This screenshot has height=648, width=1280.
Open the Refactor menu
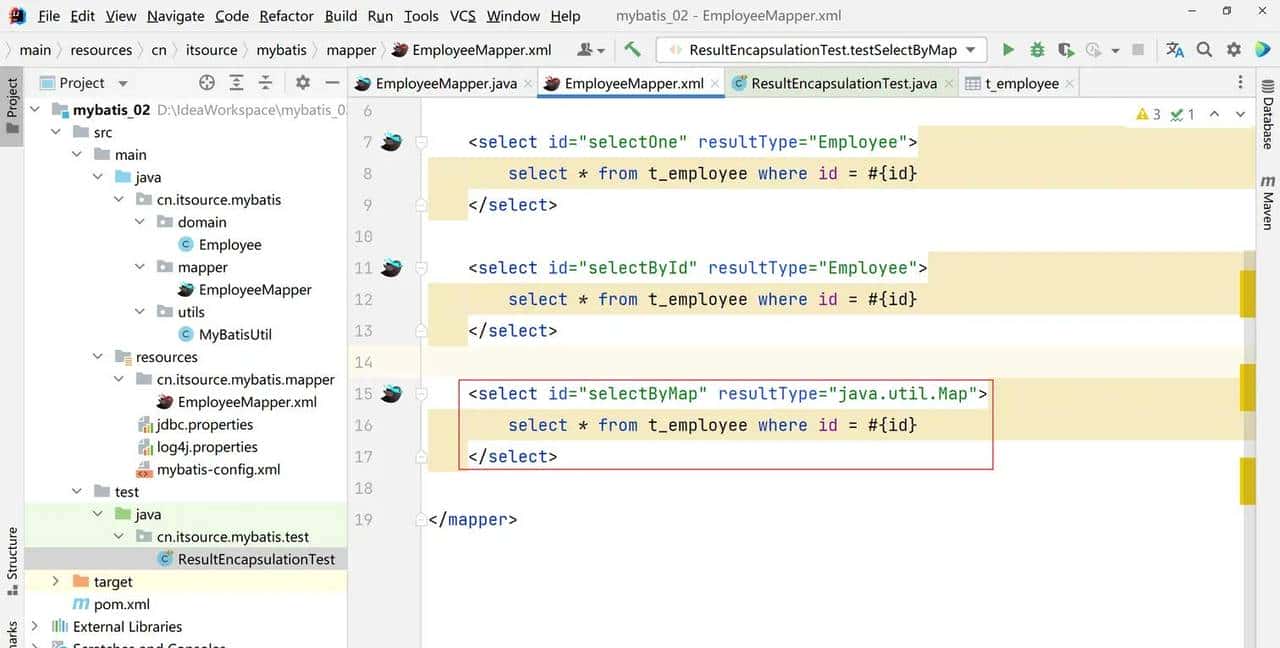coord(286,16)
